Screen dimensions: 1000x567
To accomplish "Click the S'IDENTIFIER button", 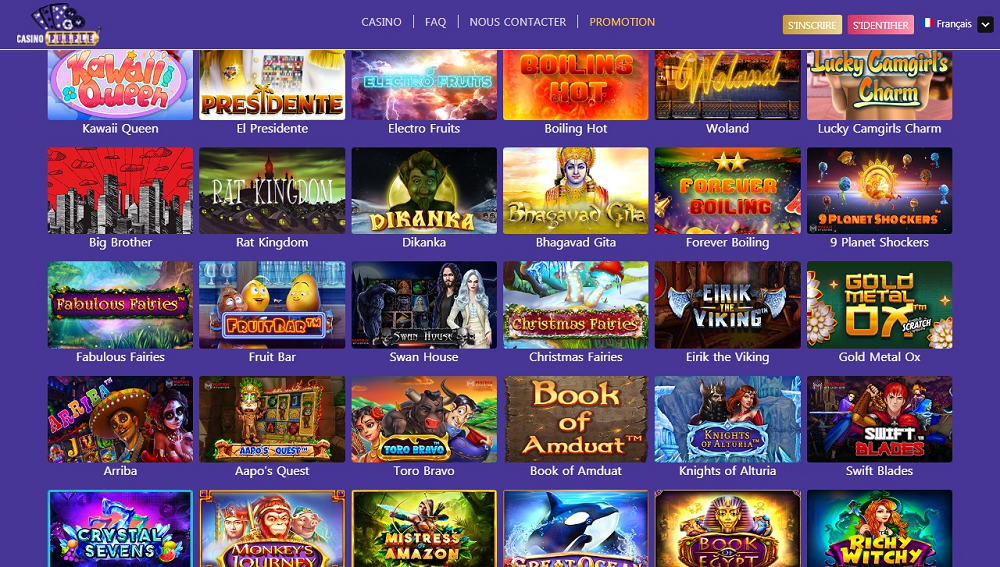I will click(x=881, y=25).
